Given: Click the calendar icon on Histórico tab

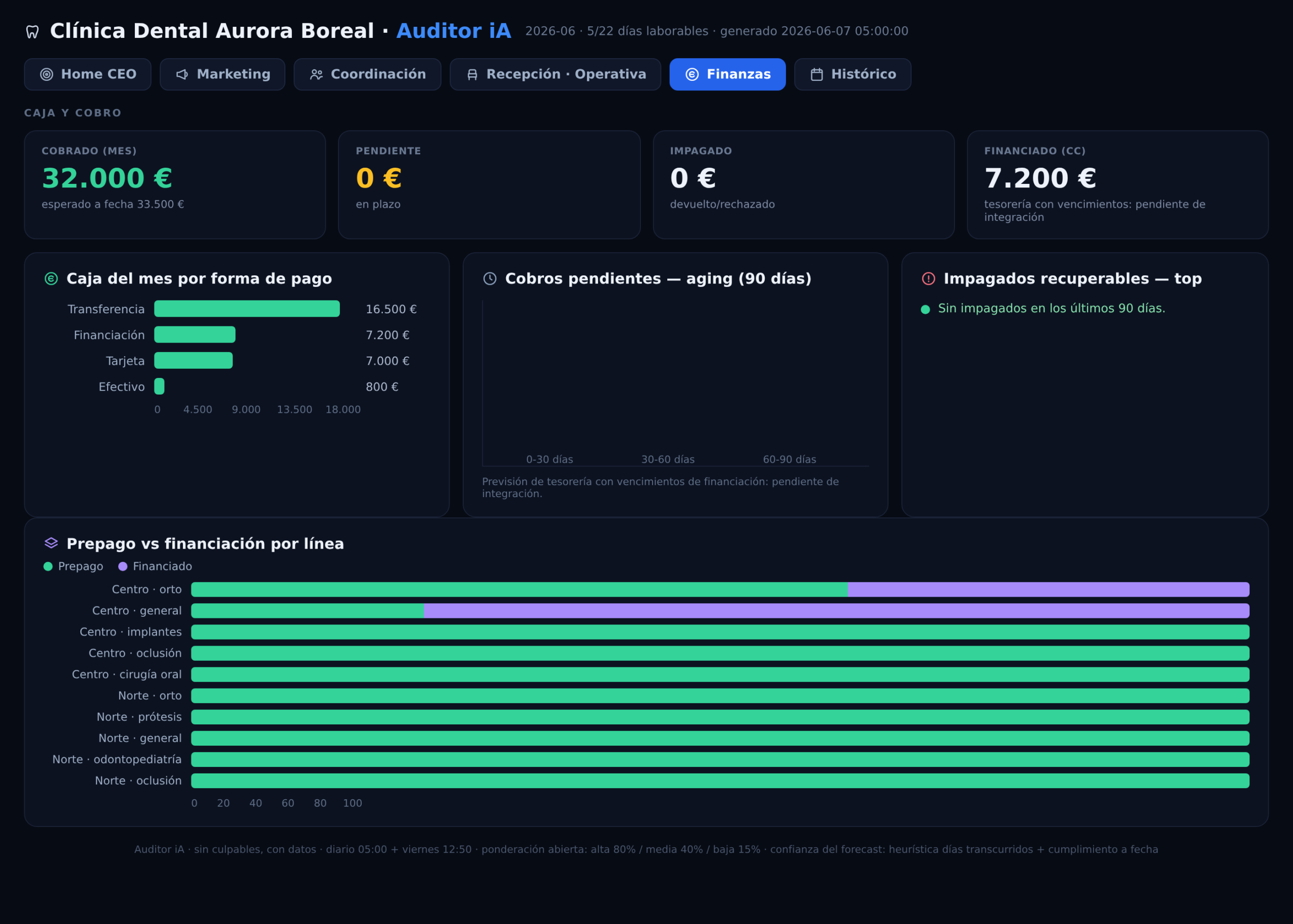Looking at the screenshot, I should point(817,75).
